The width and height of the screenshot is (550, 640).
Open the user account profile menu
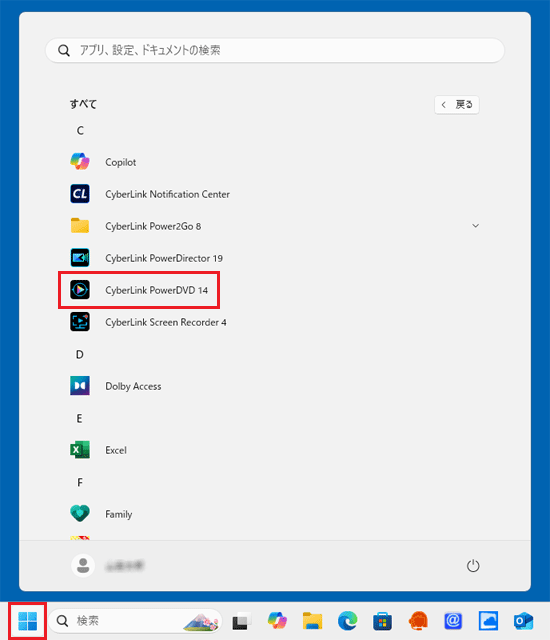[108, 566]
